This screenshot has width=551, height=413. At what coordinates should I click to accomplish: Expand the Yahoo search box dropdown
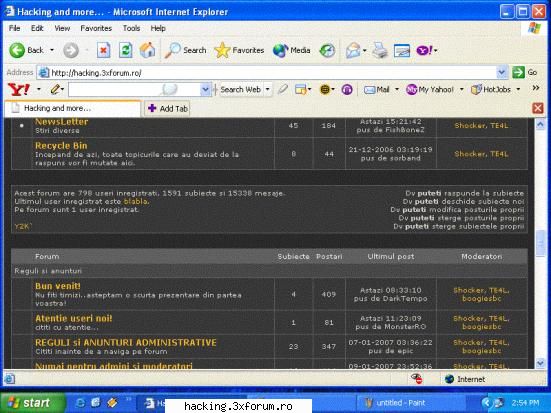point(206,90)
